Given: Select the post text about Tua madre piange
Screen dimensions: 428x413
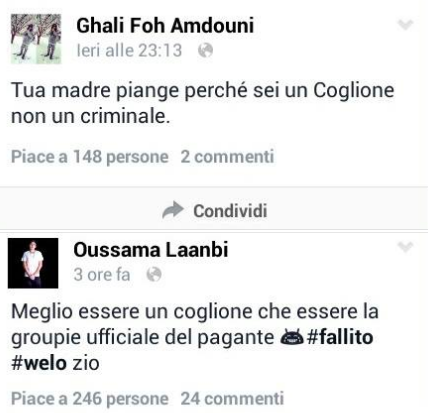Looking at the screenshot, I should click(x=203, y=103).
